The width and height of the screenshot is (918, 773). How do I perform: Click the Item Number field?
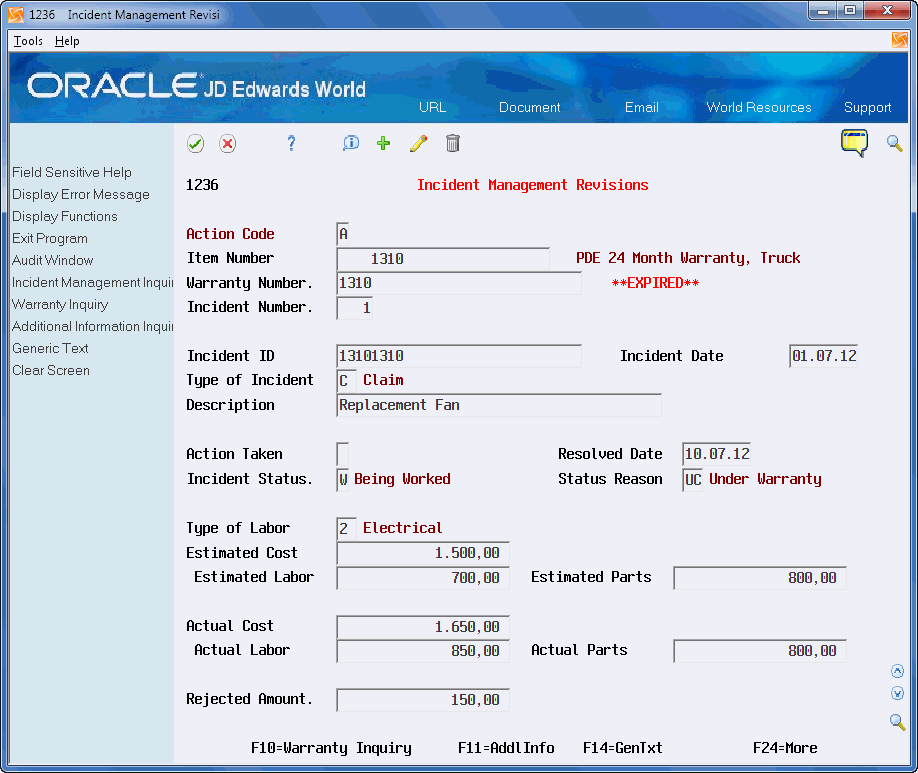click(x=443, y=259)
